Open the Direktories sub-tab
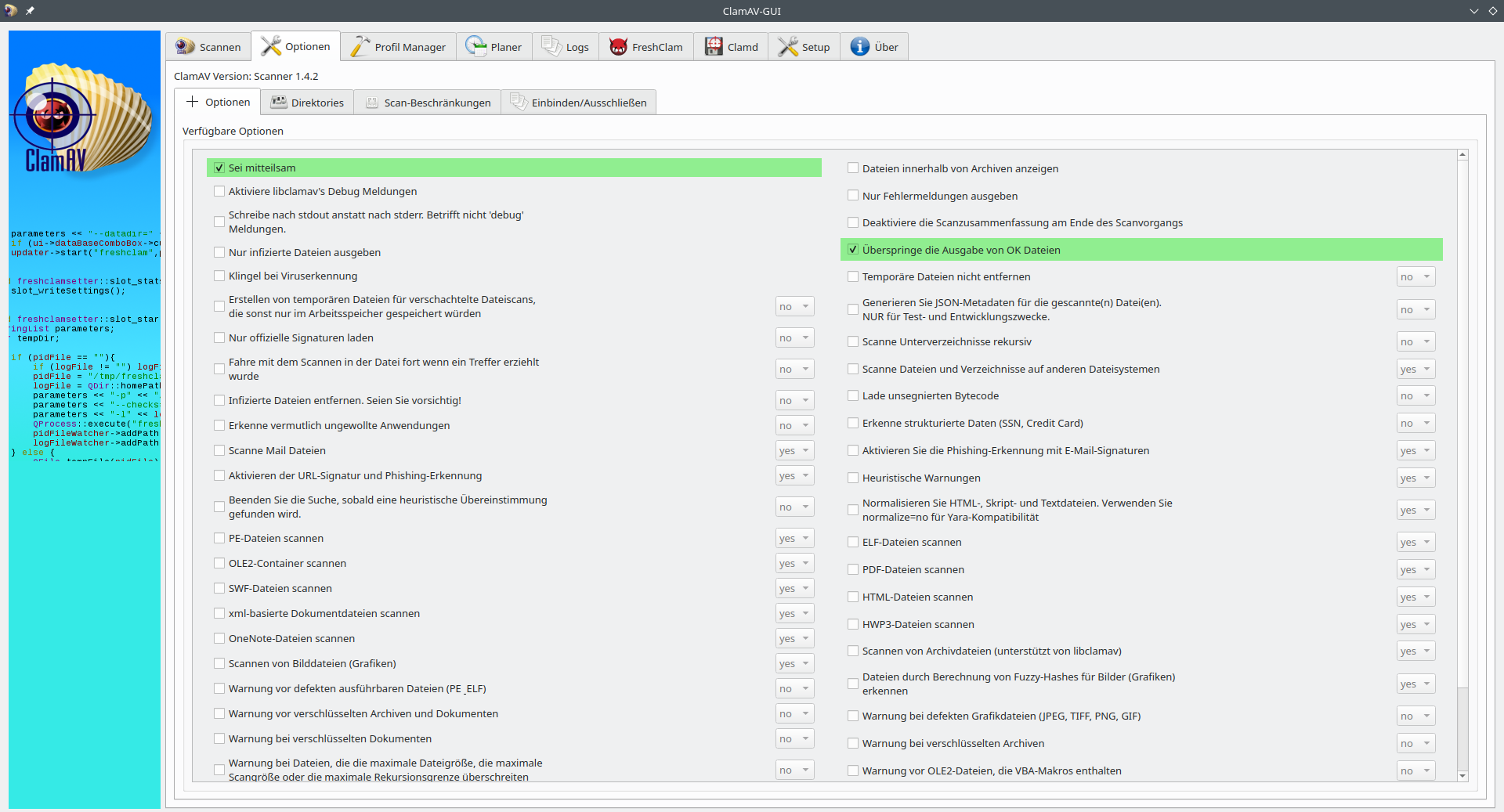The image size is (1504, 812). 307,103
